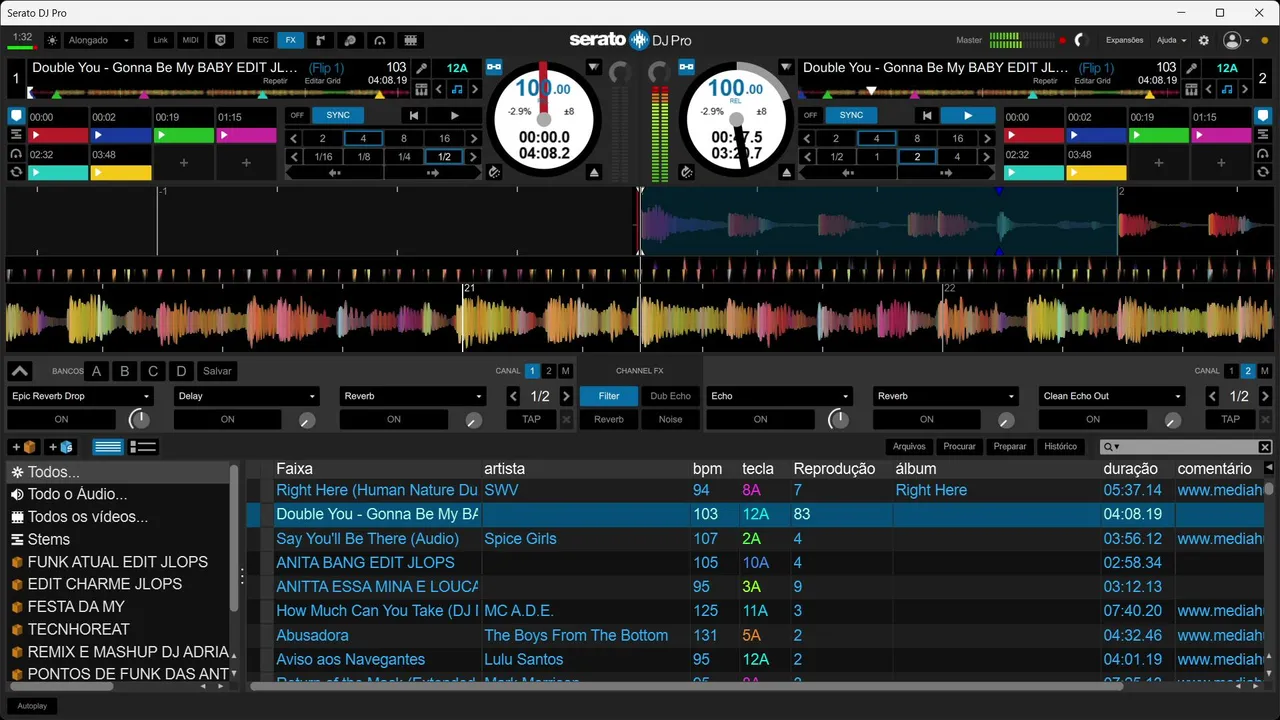The width and height of the screenshot is (1280, 720).
Task: Open the library search options dropdown
Action: pyautogui.click(x=1111, y=447)
